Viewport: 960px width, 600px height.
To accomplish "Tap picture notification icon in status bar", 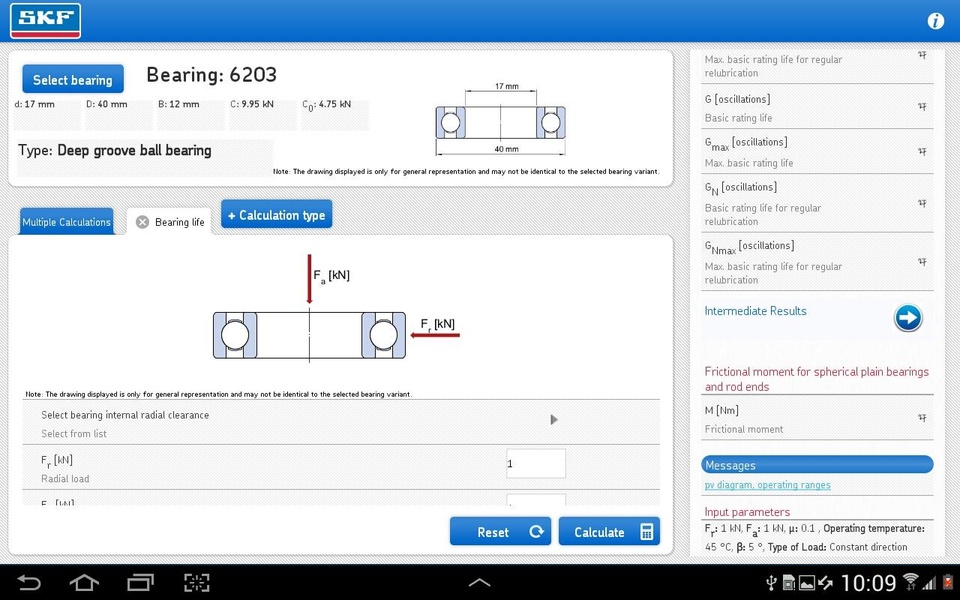I will click(x=807, y=582).
